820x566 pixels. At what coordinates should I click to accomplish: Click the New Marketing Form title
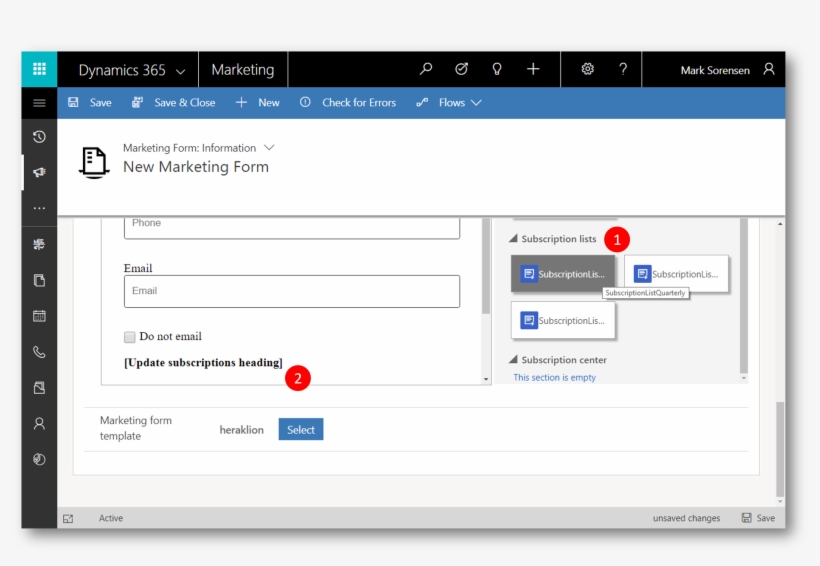[196, 167]
